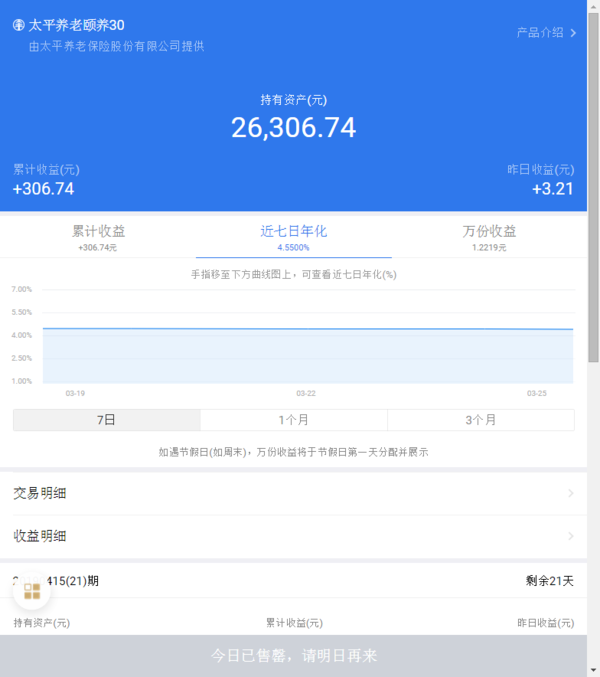Click the chevron on the 收益明细 row
The image size is (600, 677).
(571, 536)
